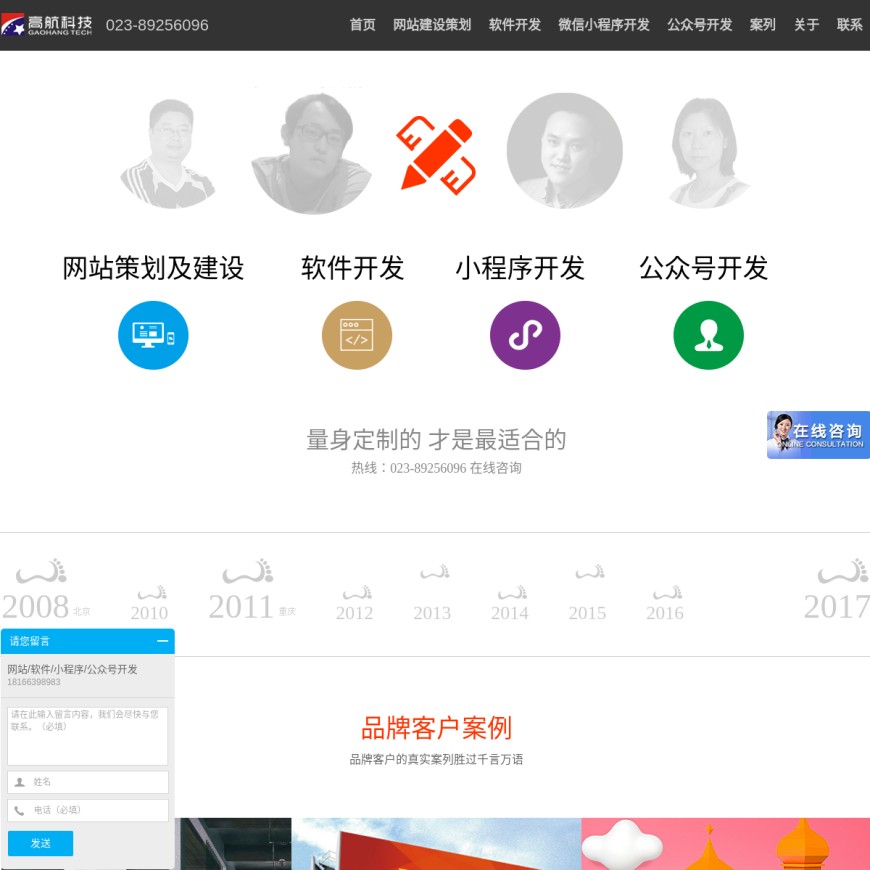Click the 软件开发 large heading link
The height and width of the screenshot is (870, 870).
[x=352, y=268]
